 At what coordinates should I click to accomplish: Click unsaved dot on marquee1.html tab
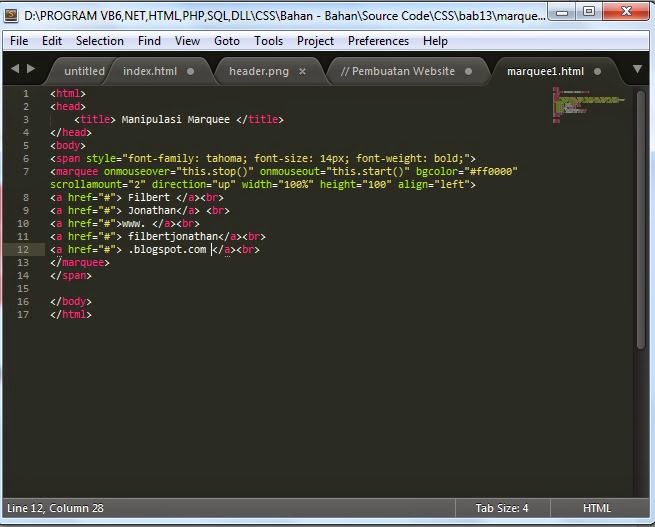[597, 71]
